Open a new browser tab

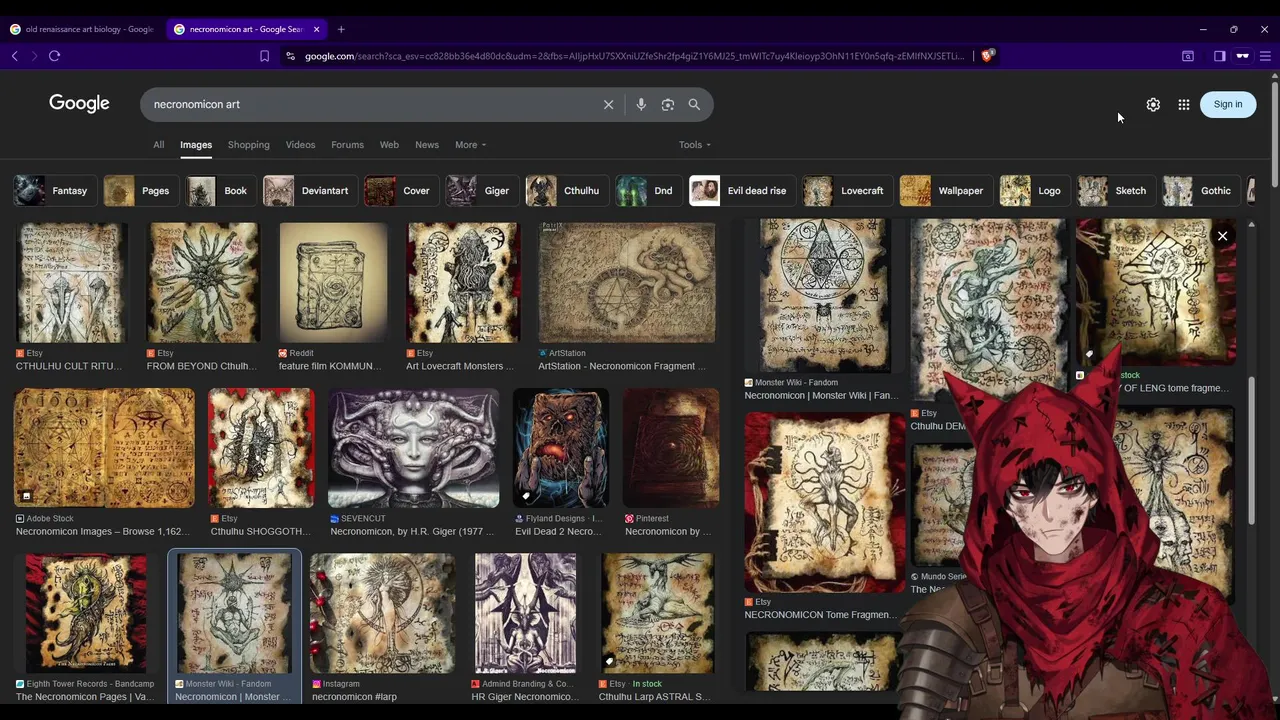pyautogui.click(x=341, y=29)
